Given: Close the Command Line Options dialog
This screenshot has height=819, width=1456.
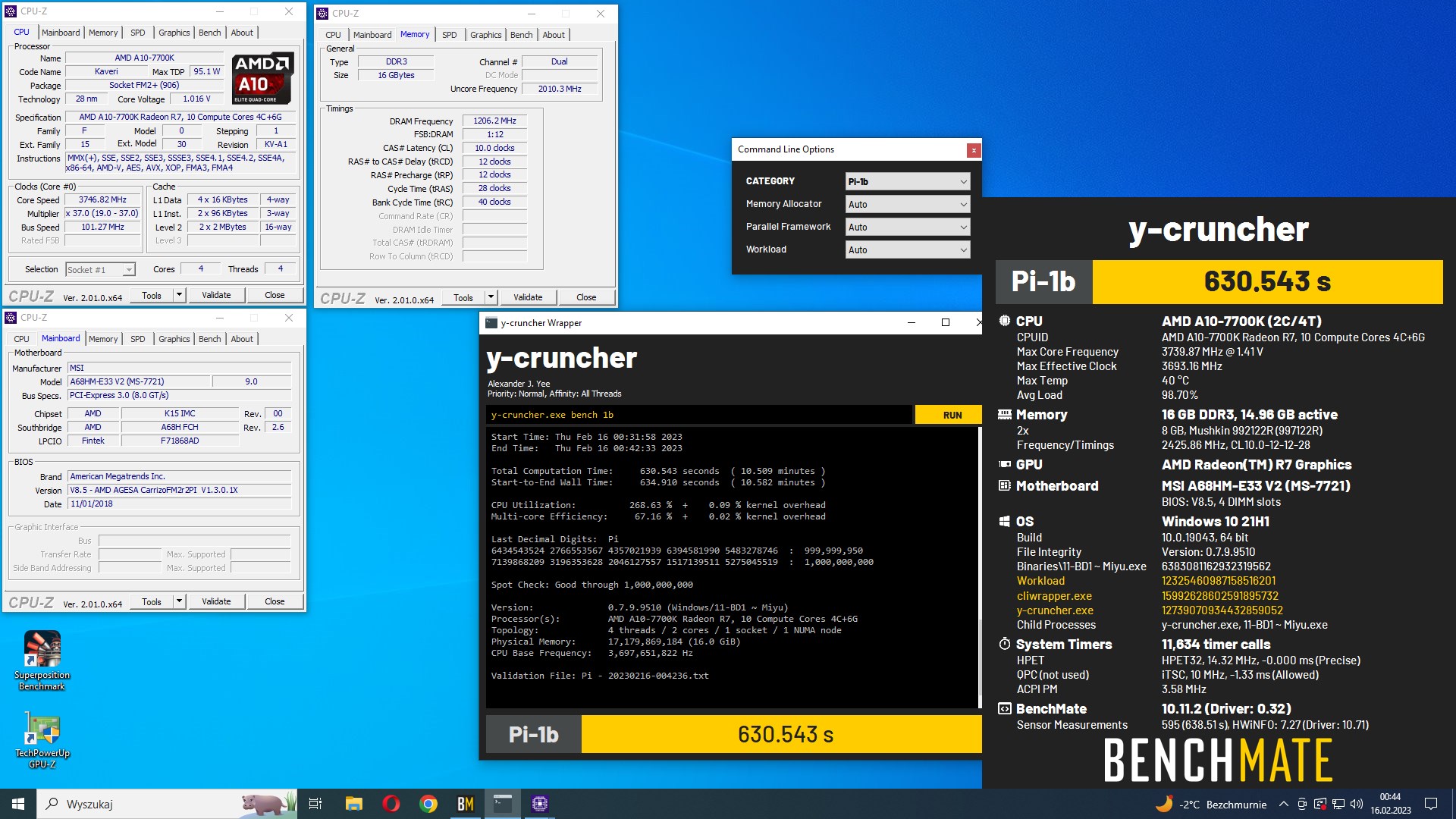Looking at the screenshot, I should point(974,150).
